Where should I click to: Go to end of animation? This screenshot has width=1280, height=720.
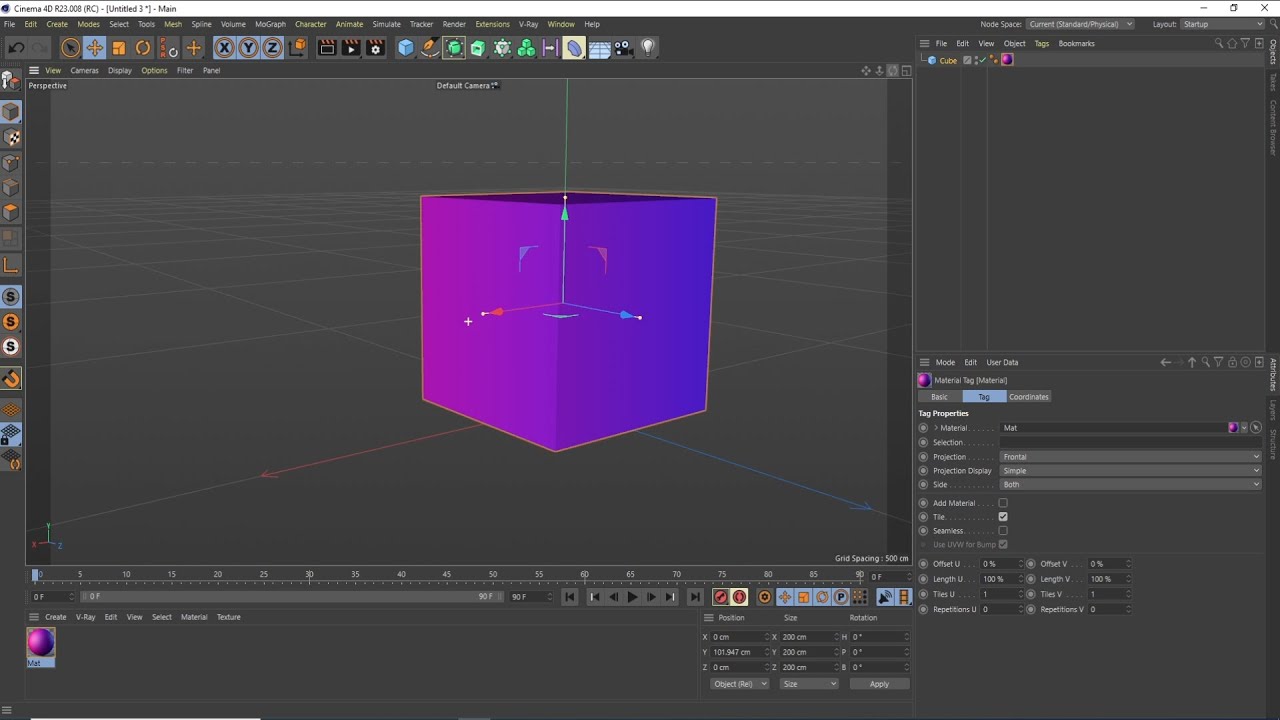point(695,597)
